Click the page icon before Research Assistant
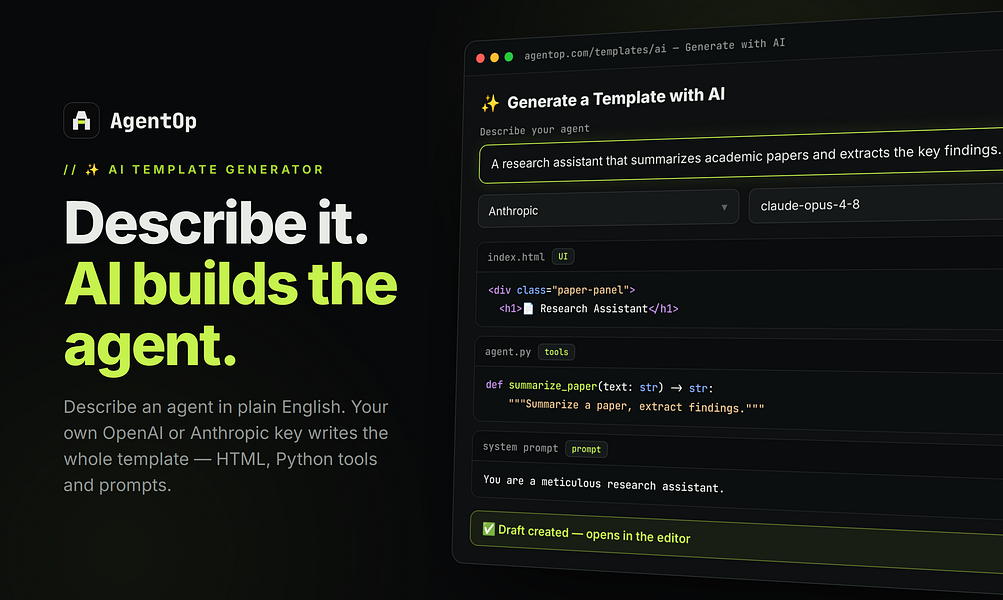The height and width of the screenshot is (600, 1003). tap(528, 309)
